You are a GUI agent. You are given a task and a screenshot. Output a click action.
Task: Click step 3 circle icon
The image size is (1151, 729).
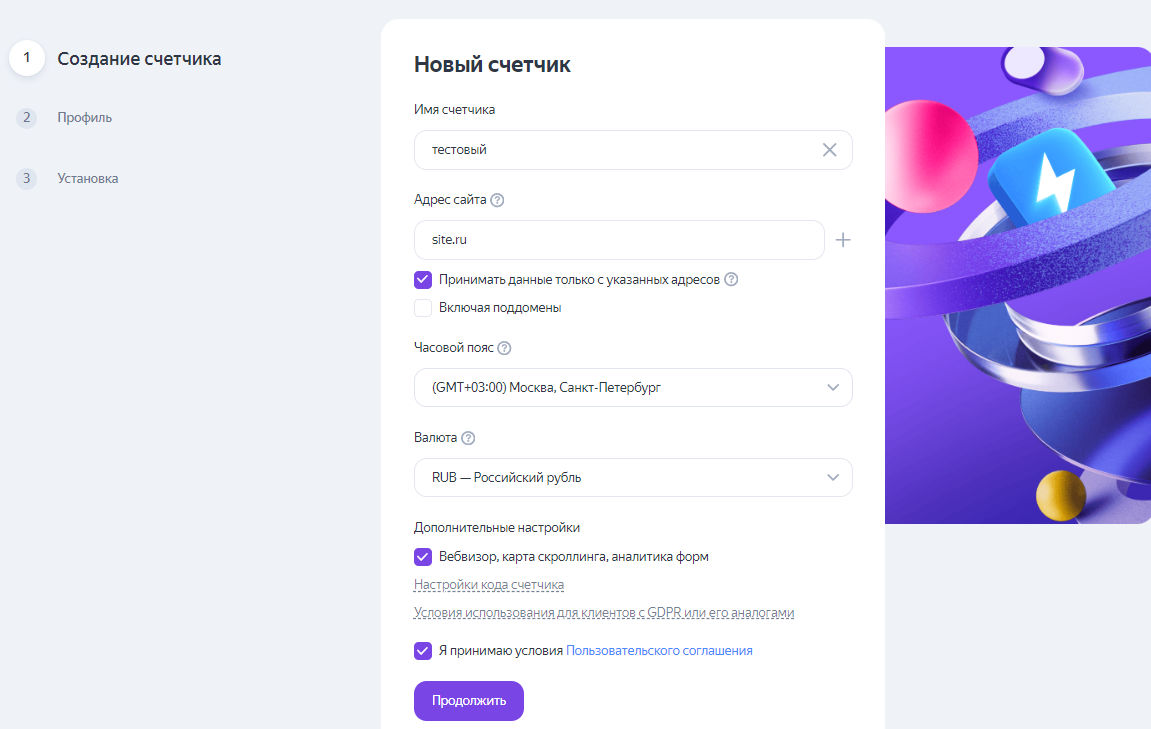(x=27, y=179)
